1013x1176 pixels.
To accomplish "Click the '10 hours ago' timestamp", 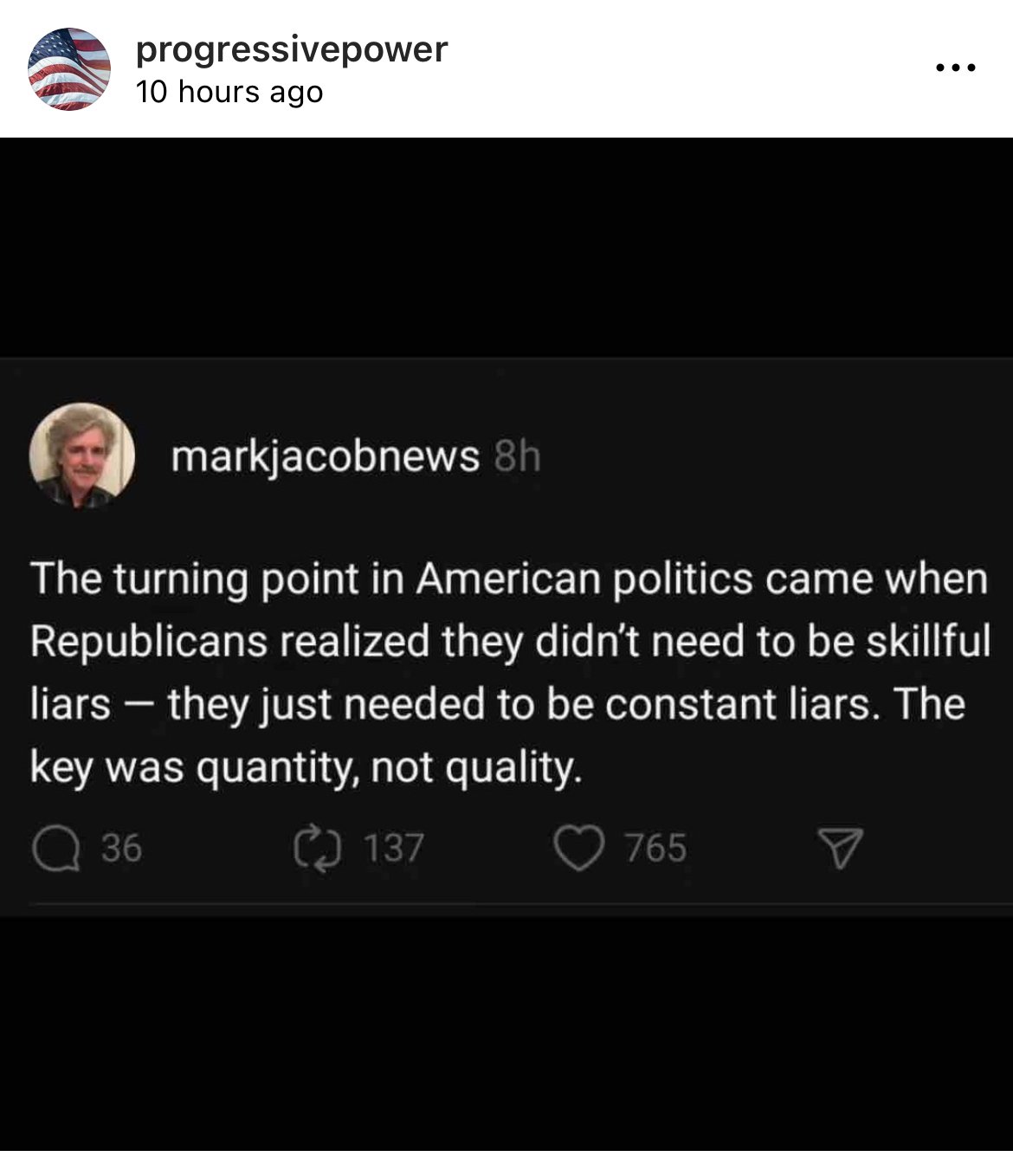I will pos(229,92).
